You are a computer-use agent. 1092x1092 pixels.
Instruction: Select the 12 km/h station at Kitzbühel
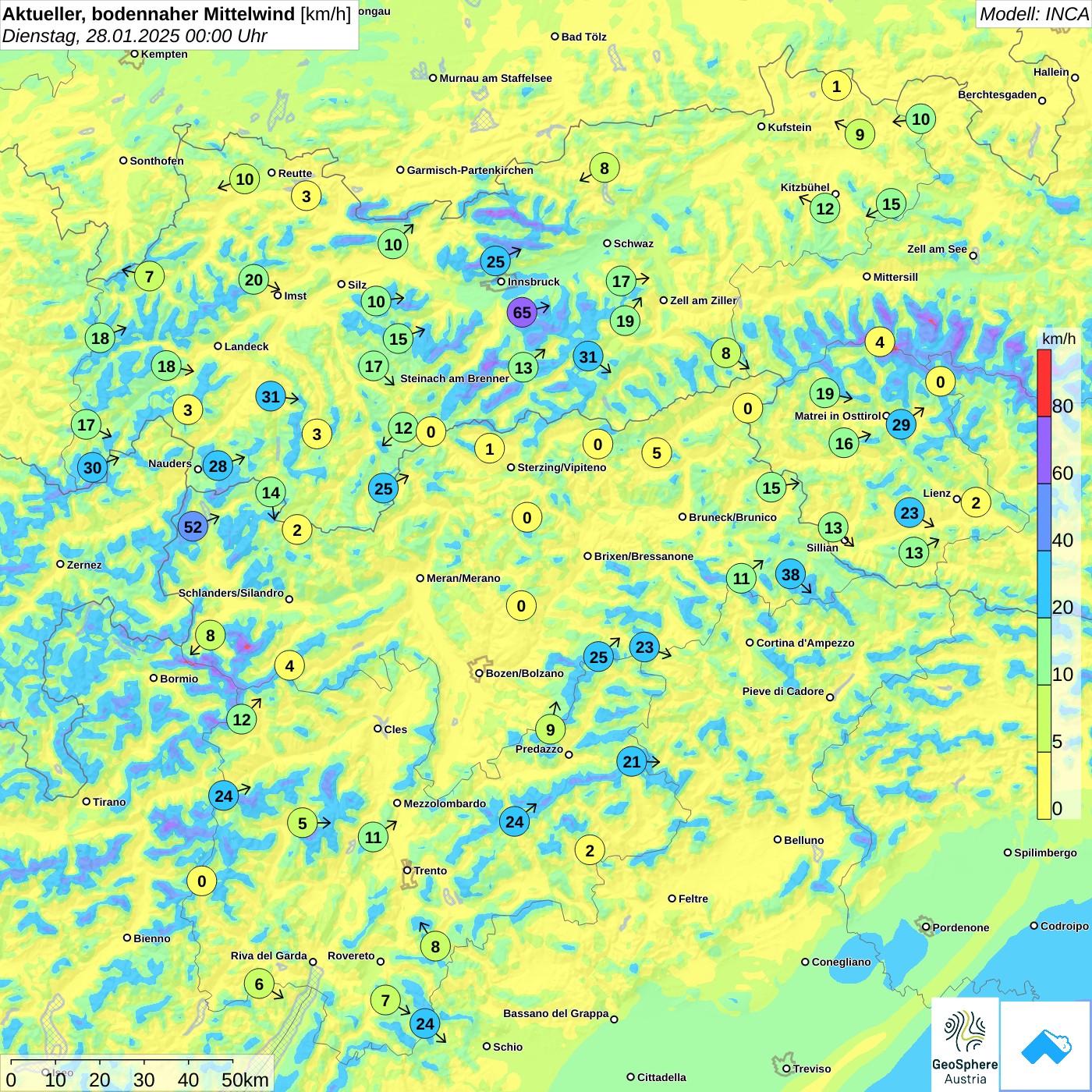click(824, 208)
